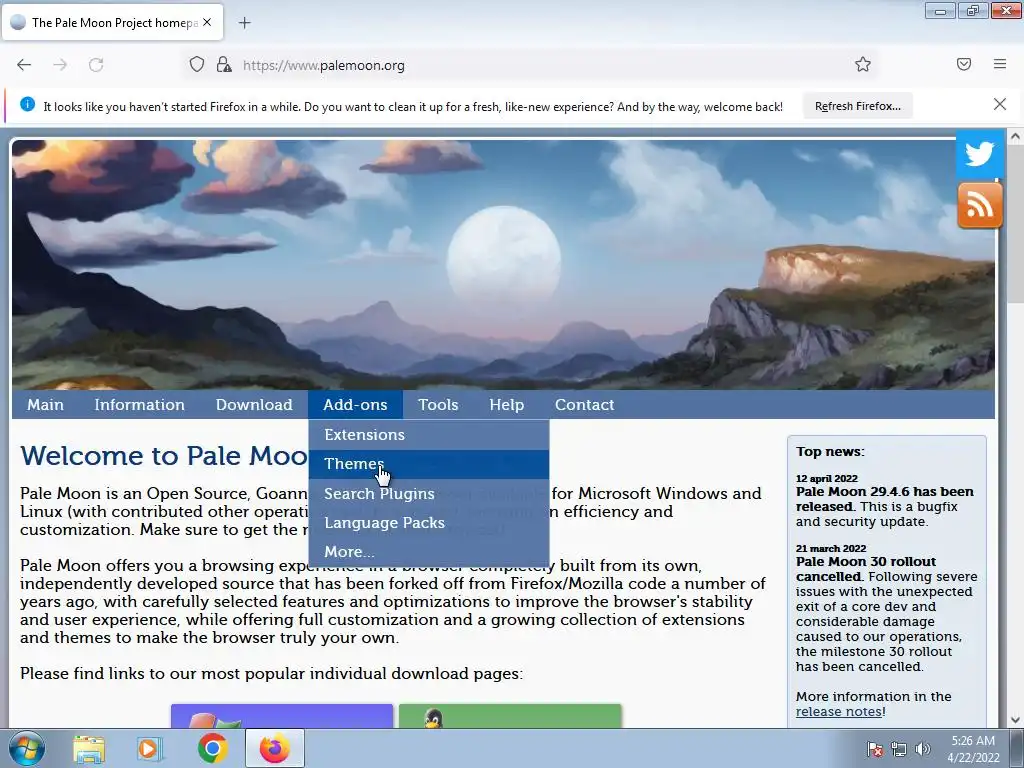Select The Pale Moon Project homepage tab

[x=113, y=22]
